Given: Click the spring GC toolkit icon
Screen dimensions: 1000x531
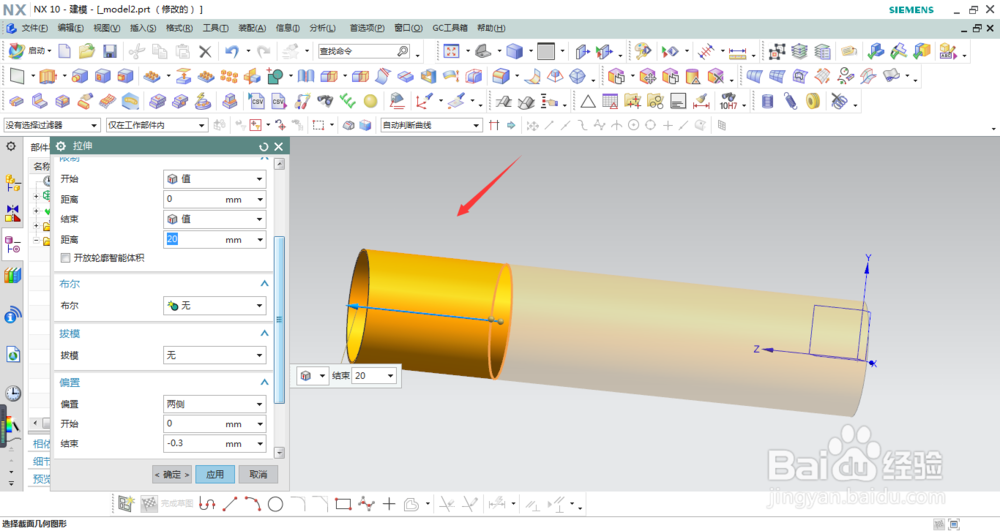Looking at the screenshot, I should point(791,101).
